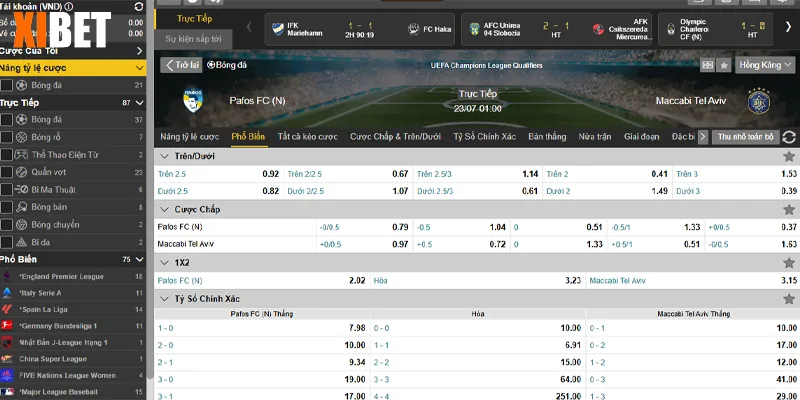Click the refresh odds icon
The width and height of the screenshot is (800, 400).
coord(789,136)
